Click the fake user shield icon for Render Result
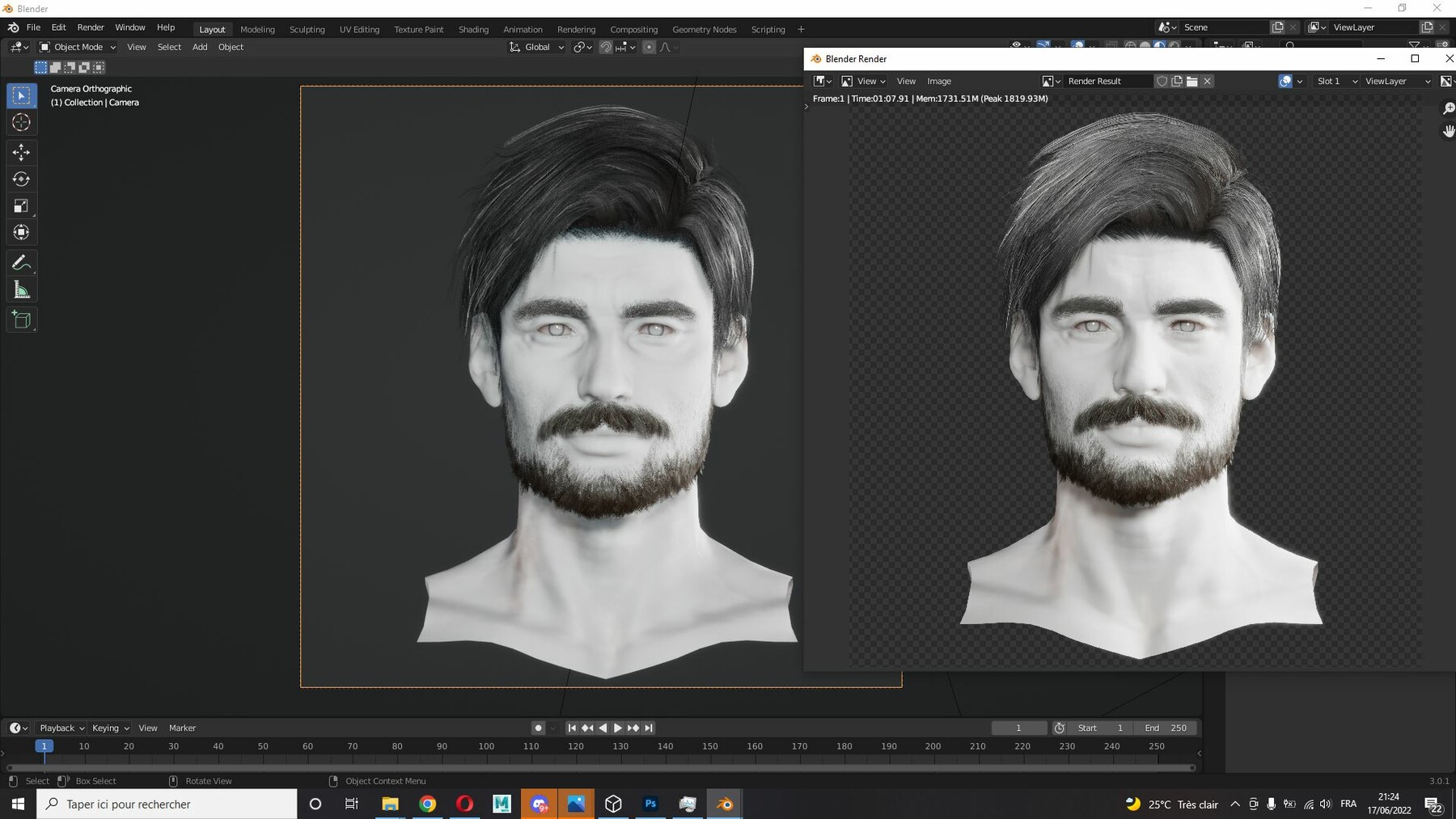1456x819 pixels. pyautogui.click(x=1162, y=81)
